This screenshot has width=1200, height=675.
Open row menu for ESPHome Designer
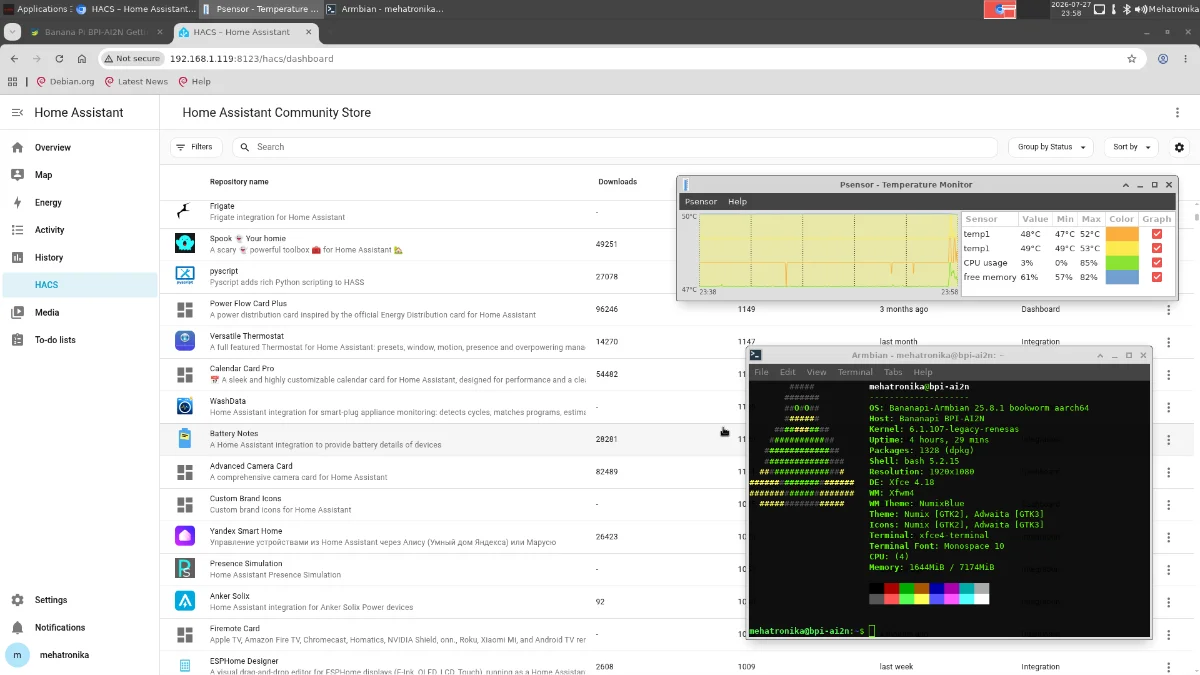(x=1168, y=666)
